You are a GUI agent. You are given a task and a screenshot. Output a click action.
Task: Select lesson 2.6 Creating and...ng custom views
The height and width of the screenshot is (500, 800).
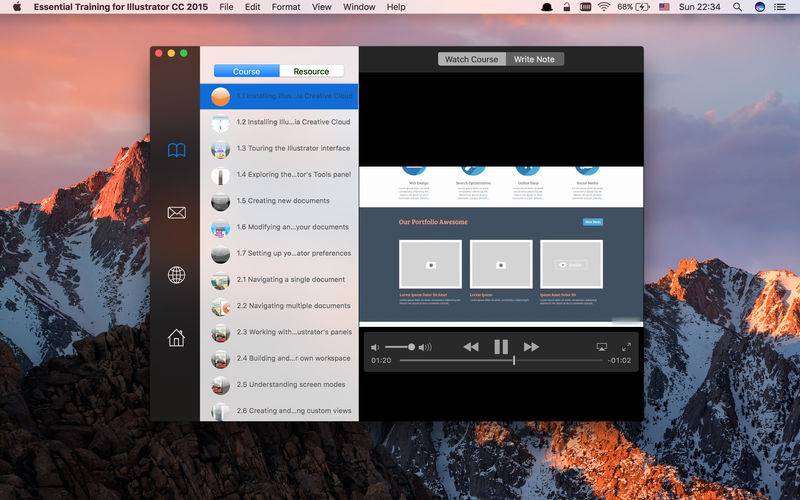pos(279,411)
